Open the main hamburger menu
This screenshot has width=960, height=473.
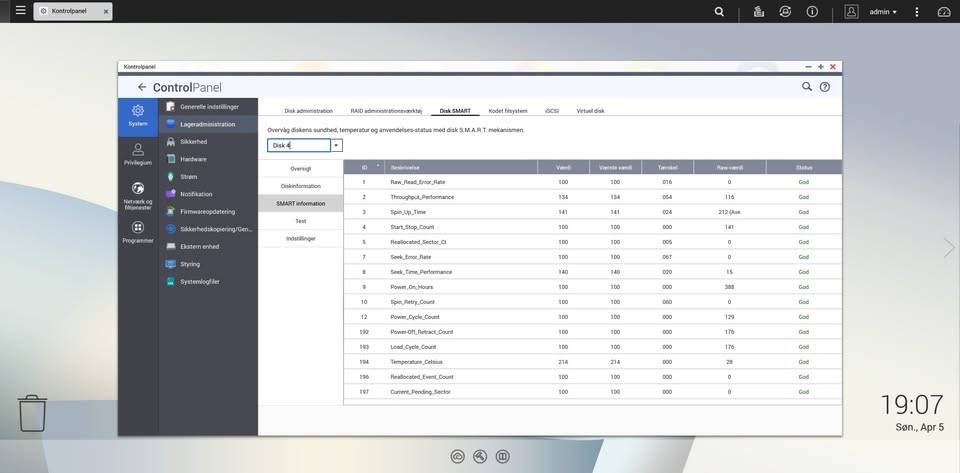tap(20, 10)
